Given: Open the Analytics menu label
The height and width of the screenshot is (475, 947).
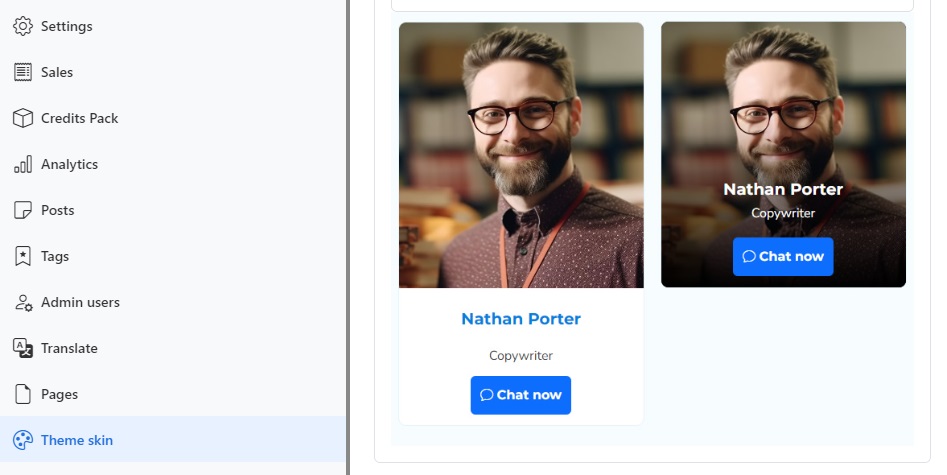Looking at the screenshot, I should [69, 164].
